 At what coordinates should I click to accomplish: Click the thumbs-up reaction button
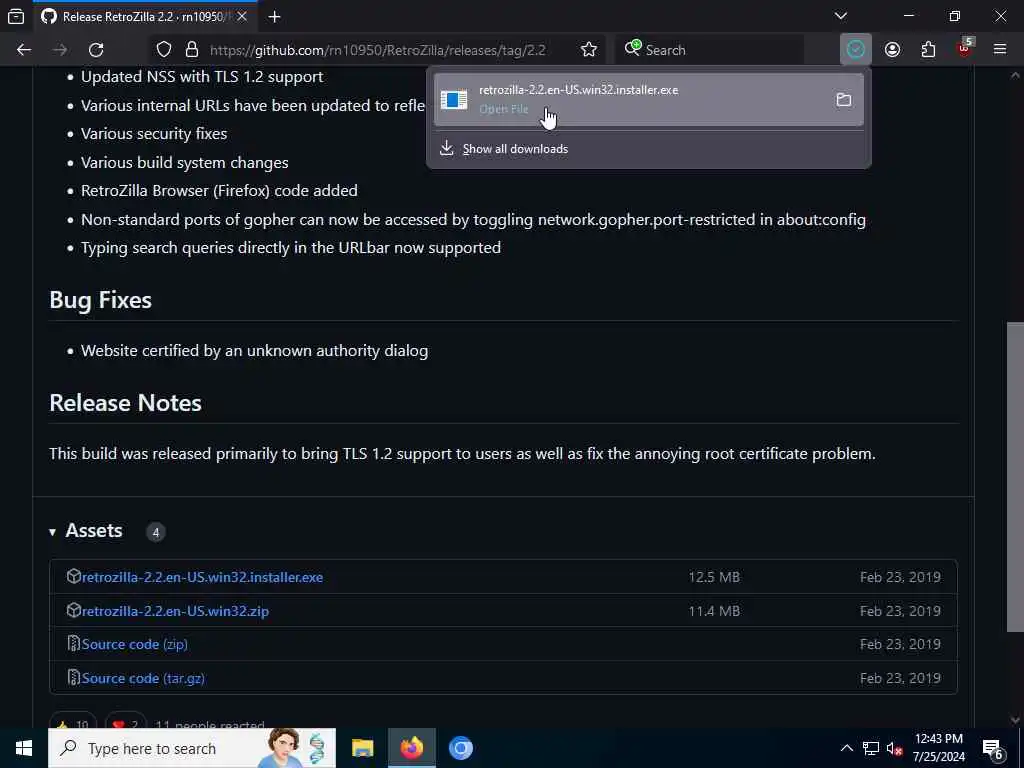pyautogui.click(x=73, y=722)
